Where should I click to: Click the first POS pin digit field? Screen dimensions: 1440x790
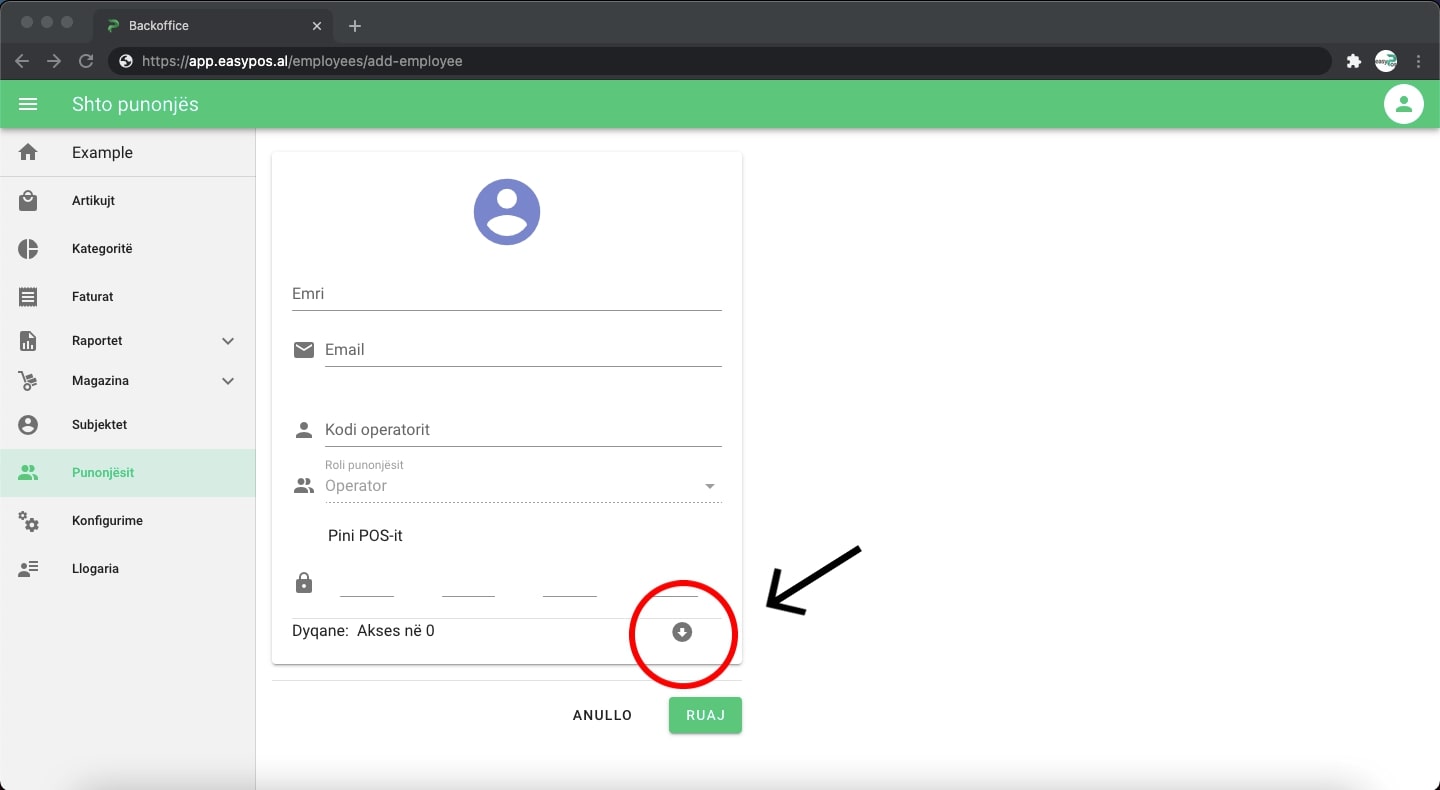(367, 582)
